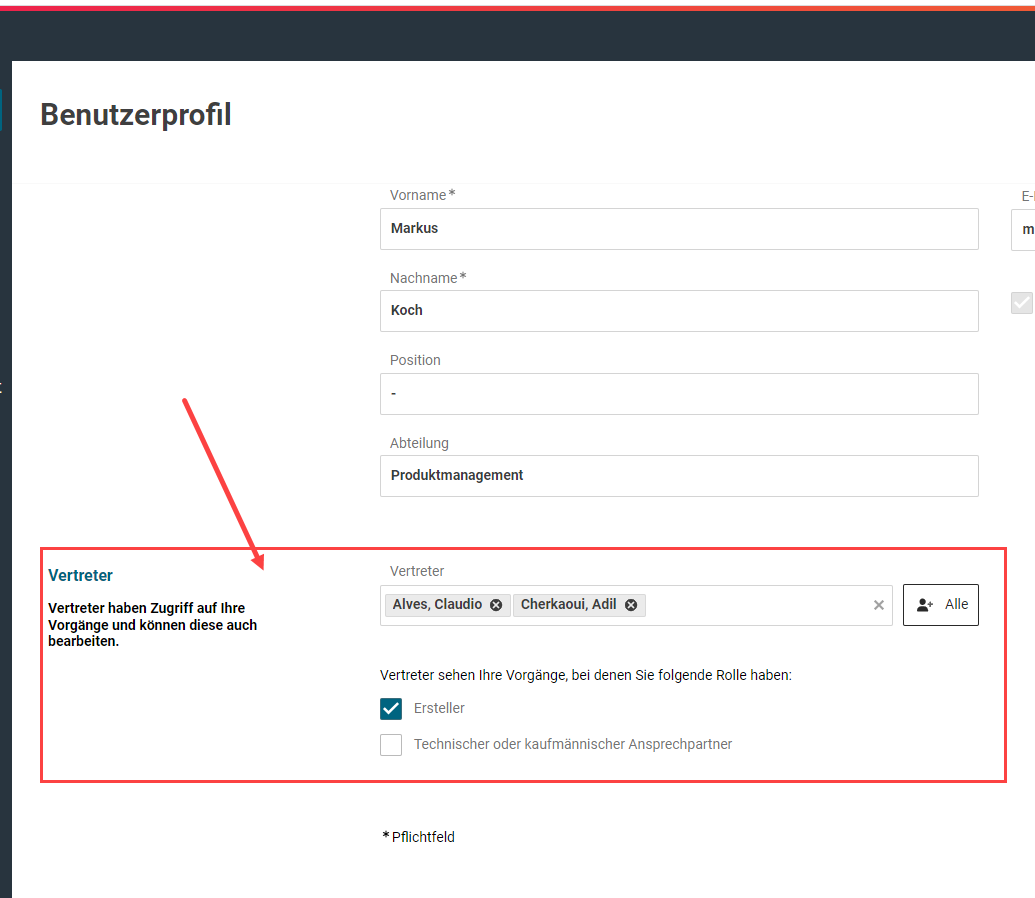Screen dimensions: 1035x898
Task: Focus the Vorname field containing Markus
Action: [679, 229]
